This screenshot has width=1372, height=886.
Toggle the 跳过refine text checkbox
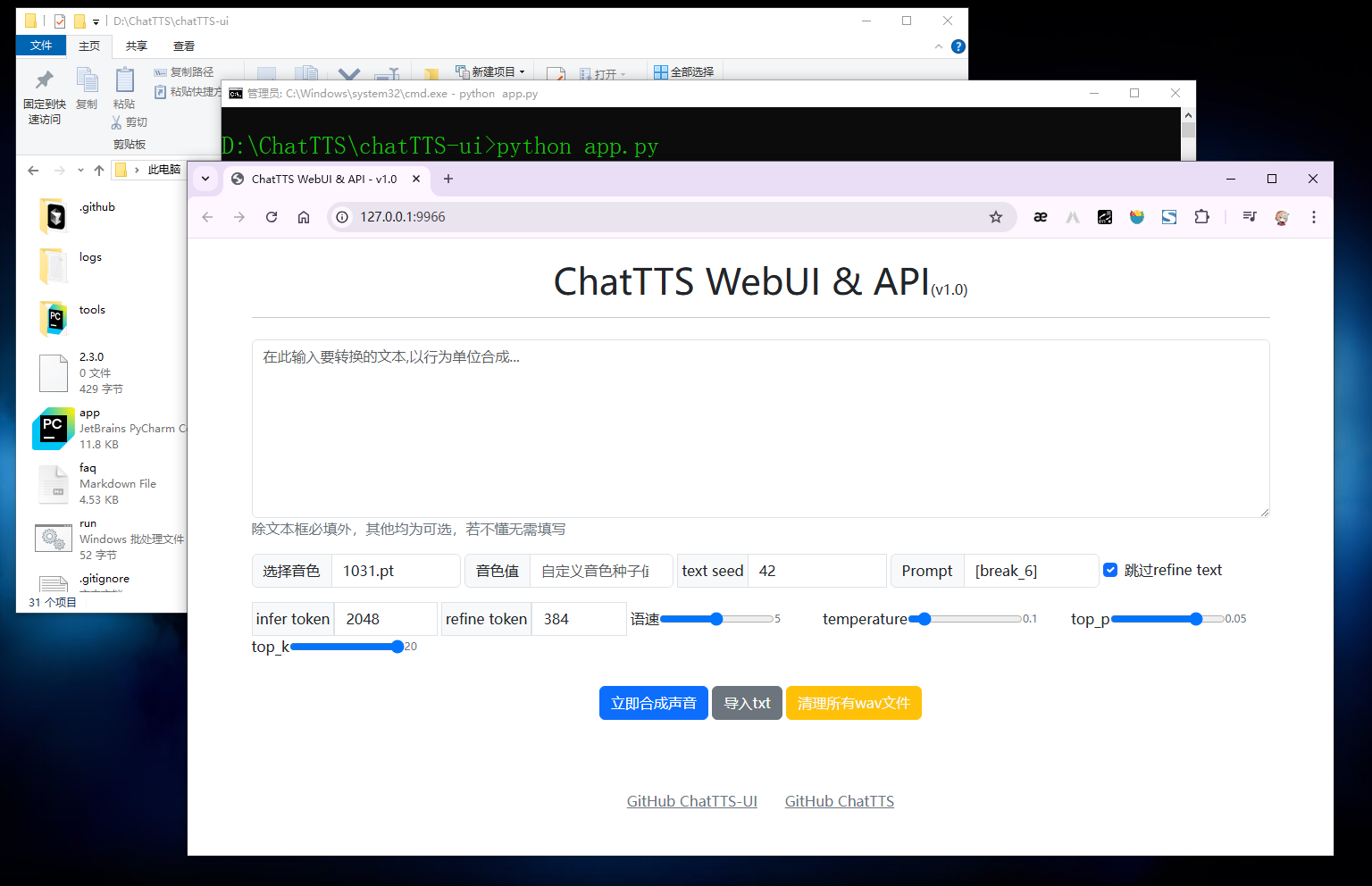tap(1110, 570)
